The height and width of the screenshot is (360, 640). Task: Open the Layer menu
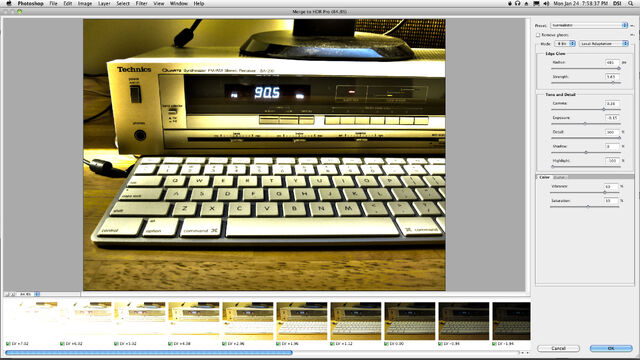click(104, 3)
